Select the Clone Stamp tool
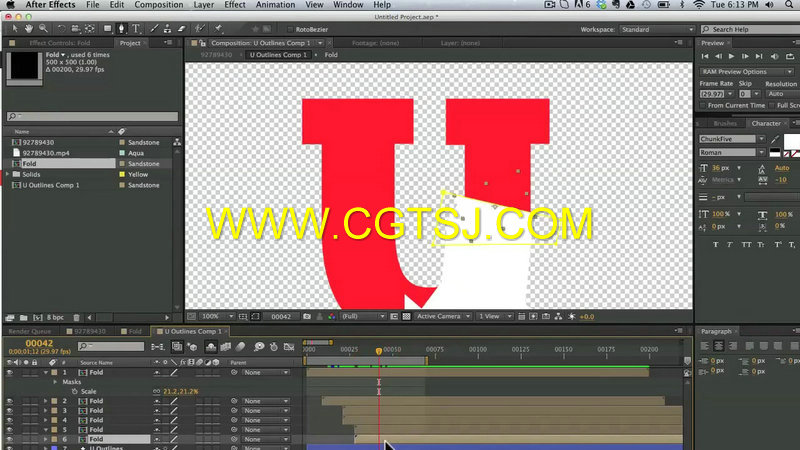The height and width of the screenshot is (450, 800). 167,29
